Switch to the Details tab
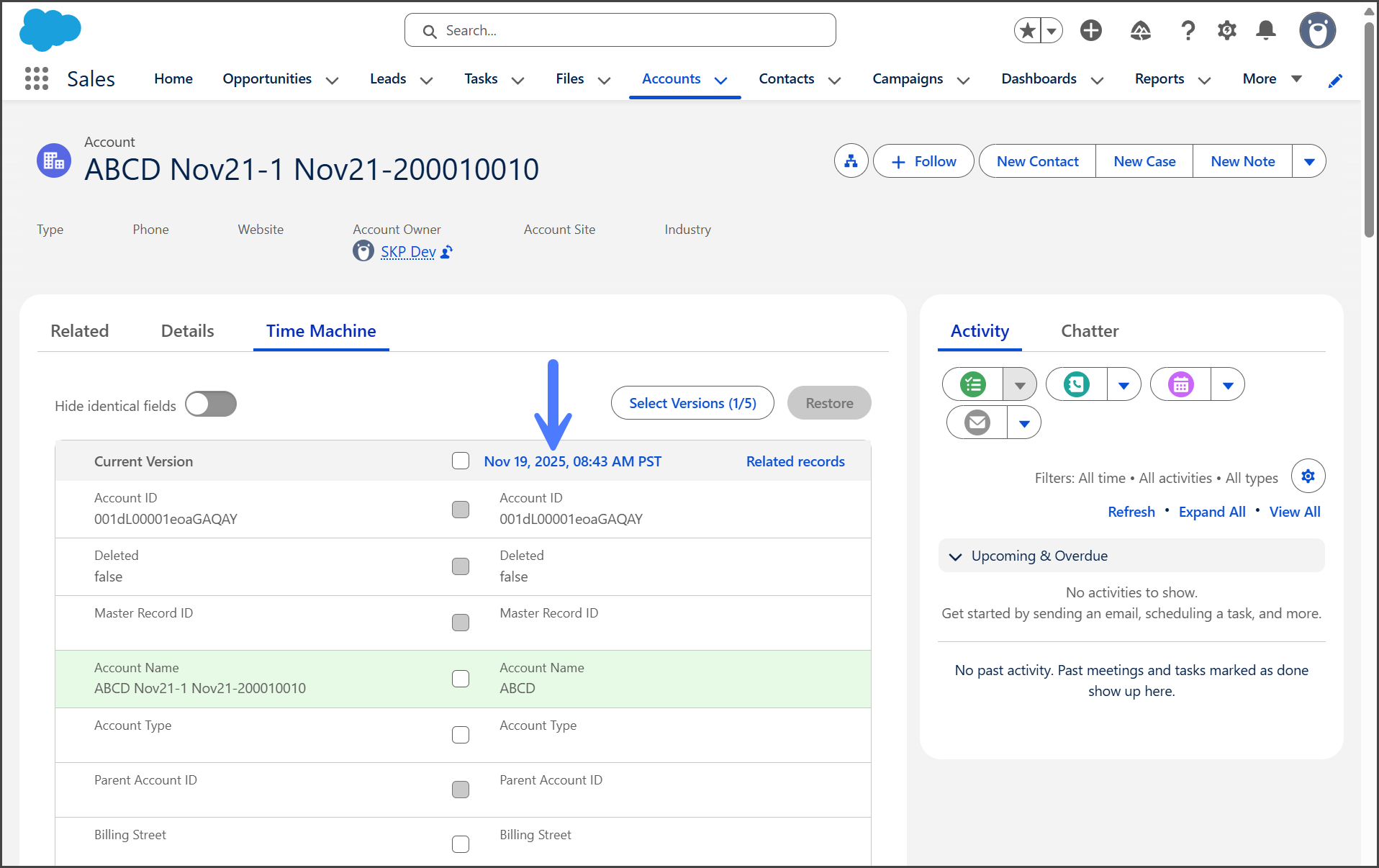Image resolution: width=1379 pixels, height=868 pixels. 187,331
